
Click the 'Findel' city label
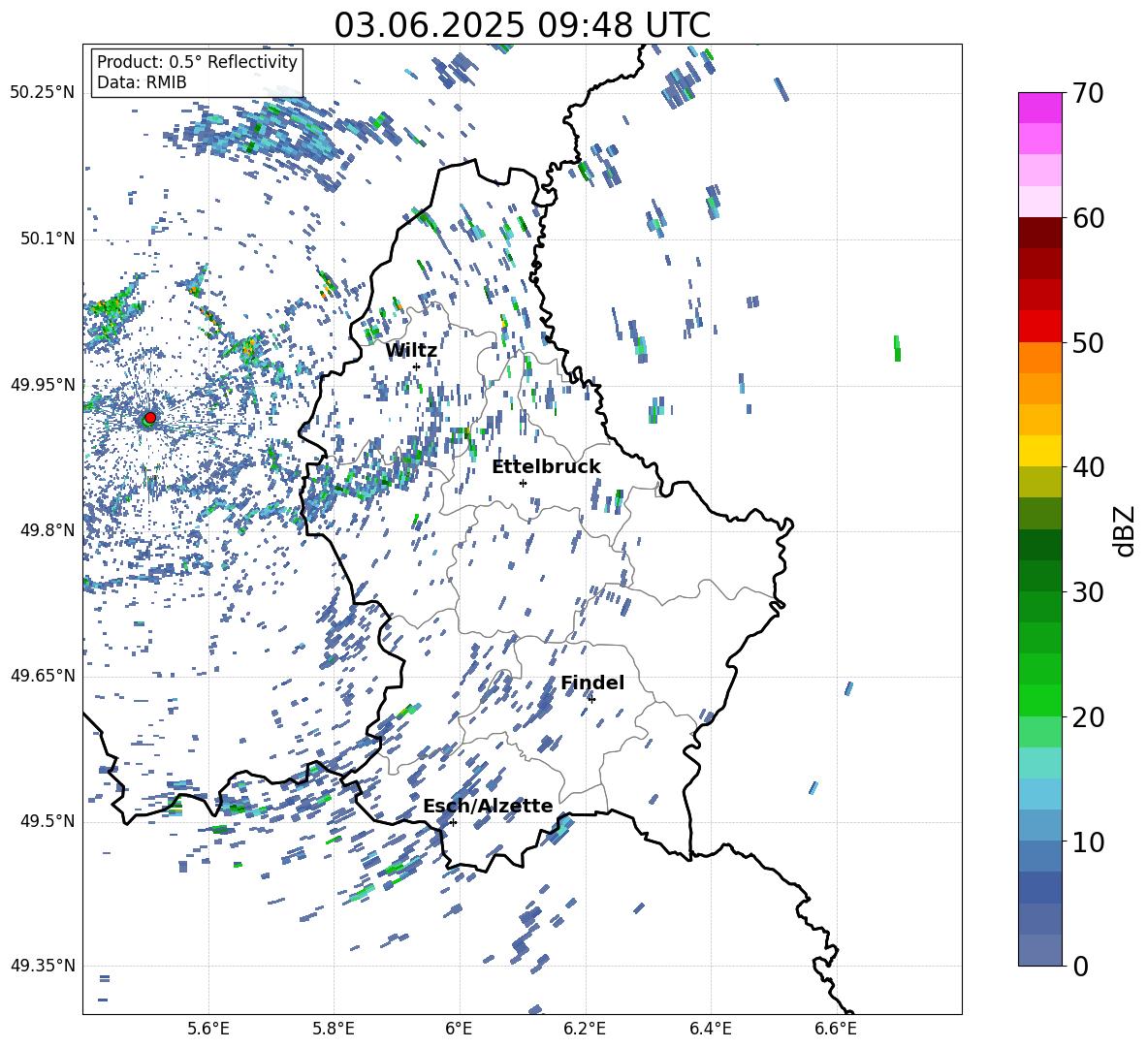pos(592,683)
